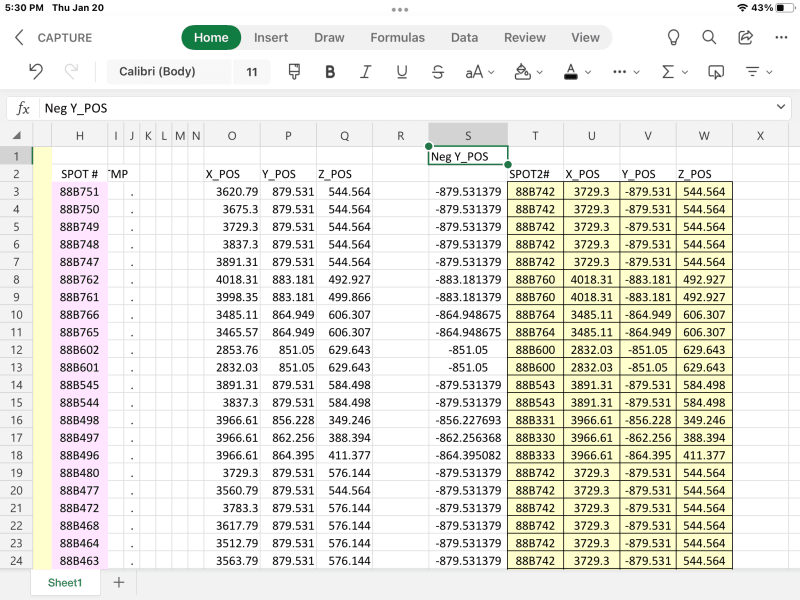This screenshot has width=800, height=600.
Task: Switch to the Review tab
Action: 524,37
